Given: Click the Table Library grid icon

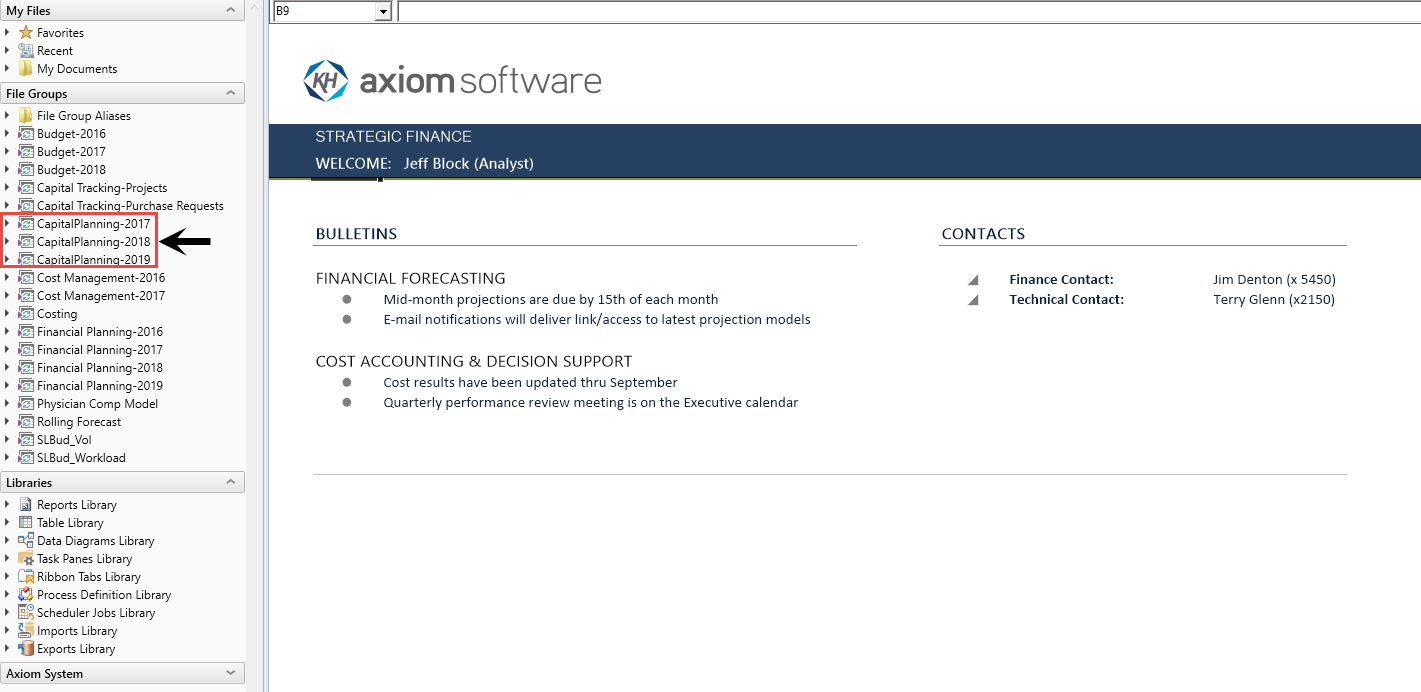Looking at the screenshot, I should 26,523.
